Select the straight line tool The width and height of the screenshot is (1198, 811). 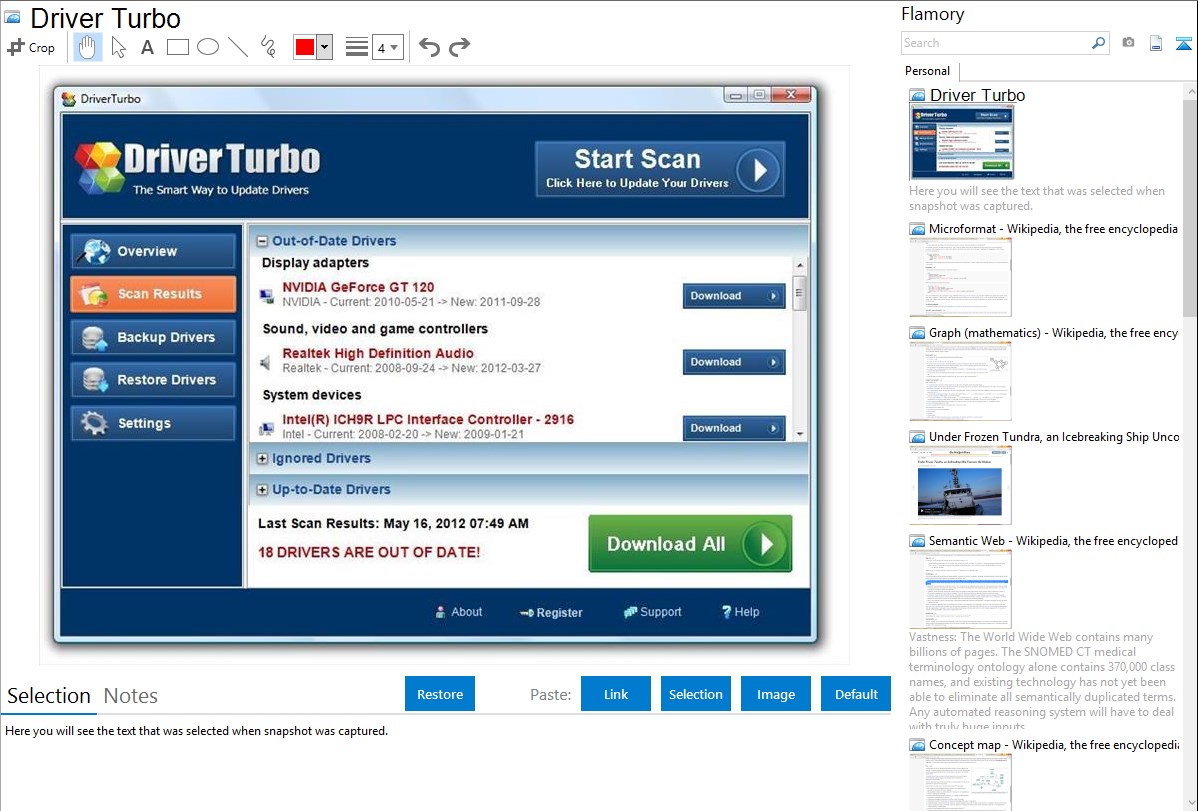pyautogui.click(x=238, y=47)
